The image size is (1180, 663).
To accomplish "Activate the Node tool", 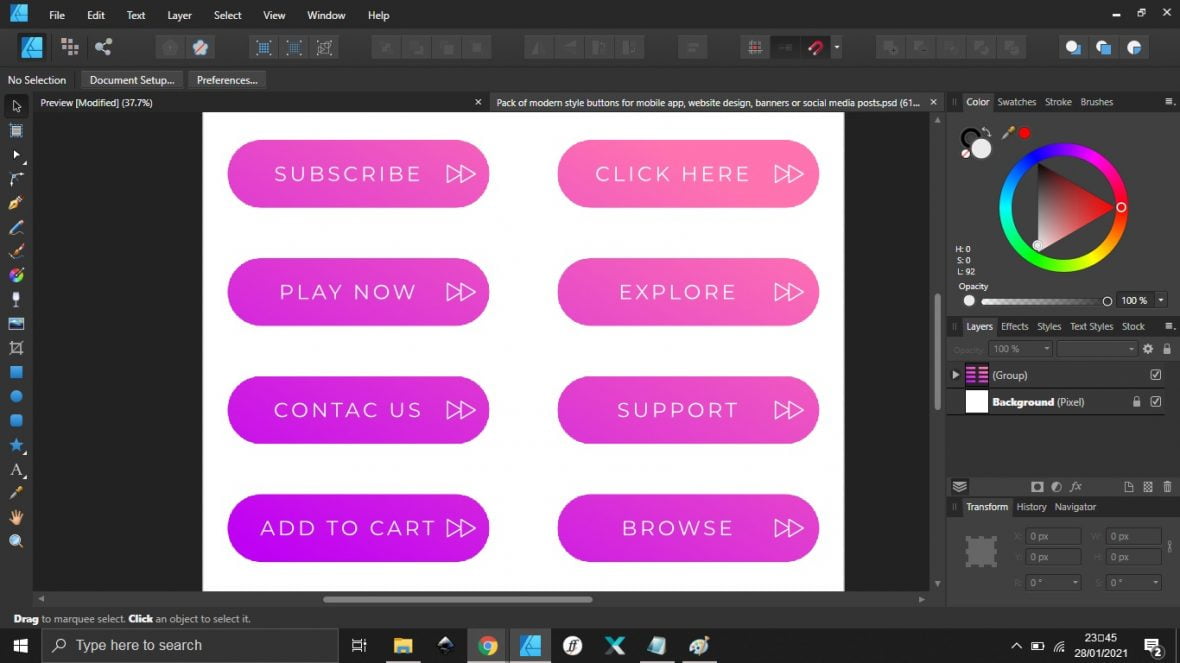I will (x=16, y=155).
